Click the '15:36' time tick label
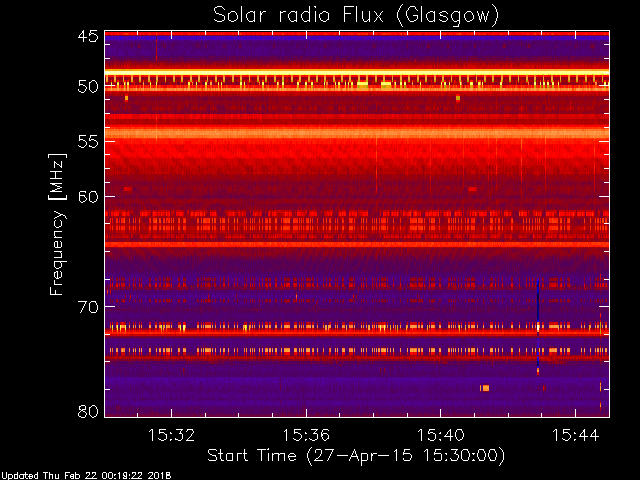Image resolution: width=640 pixels, height=480 pixels. tap(306, 435)
